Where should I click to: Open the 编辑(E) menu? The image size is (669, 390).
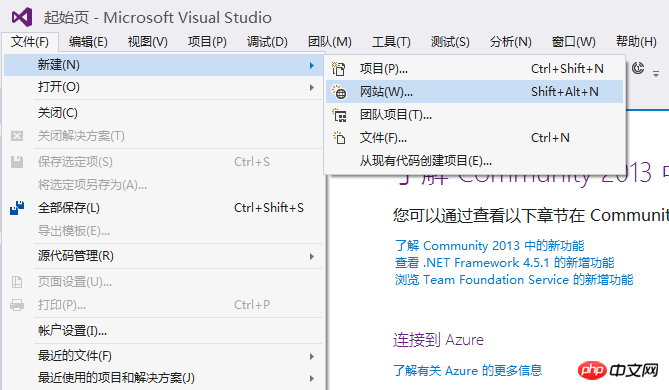[x=88, y=42]
